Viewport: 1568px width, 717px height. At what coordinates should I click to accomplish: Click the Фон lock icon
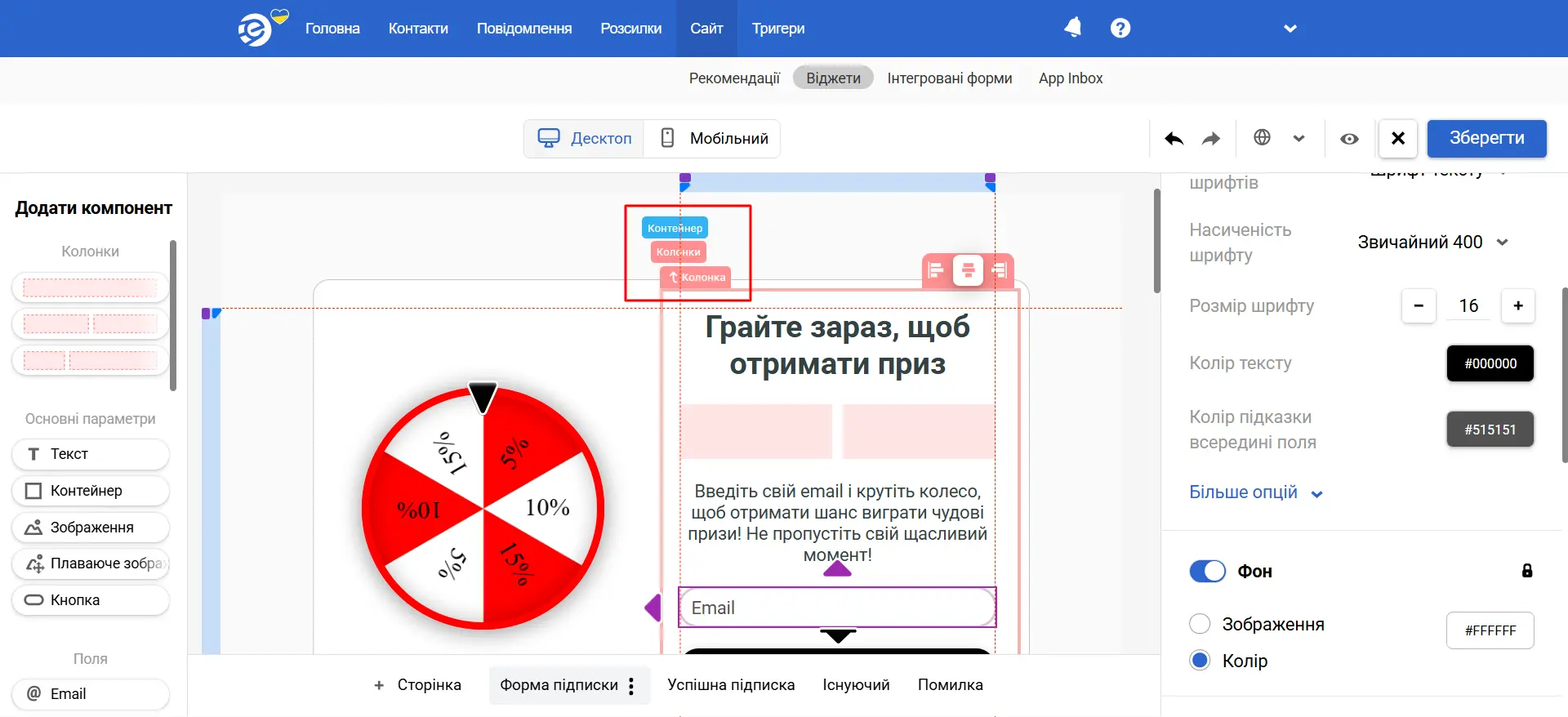1526,571
